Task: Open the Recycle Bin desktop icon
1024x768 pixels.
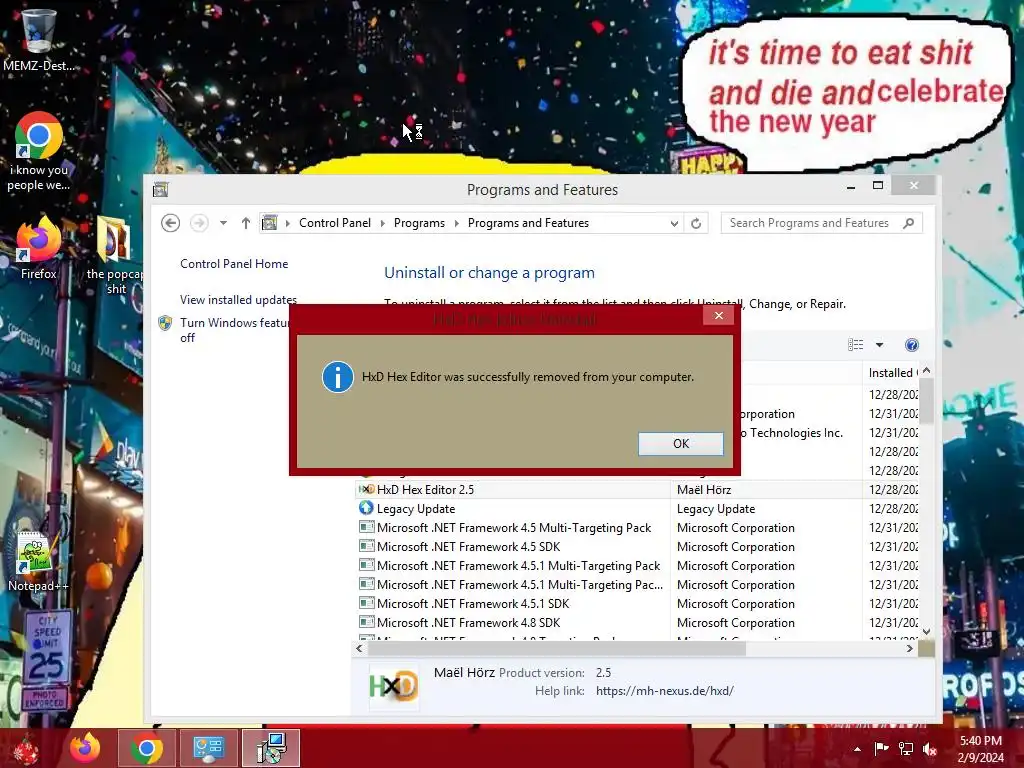Action: [x=38, y=39]
